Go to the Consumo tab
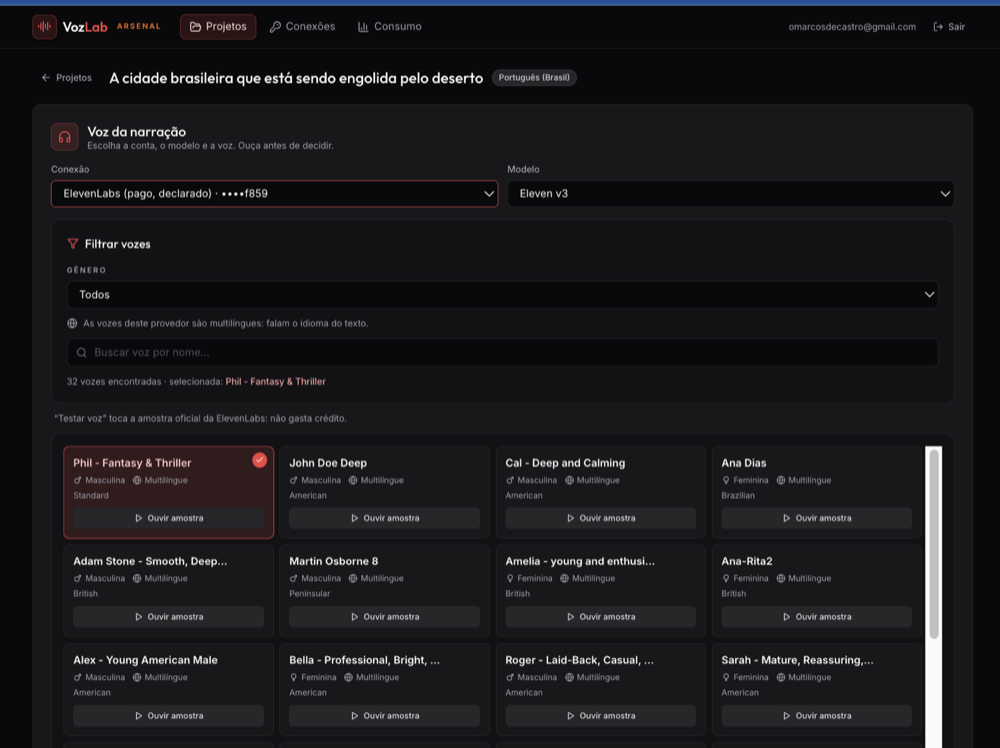1000x748 pixels. [390, 27]
